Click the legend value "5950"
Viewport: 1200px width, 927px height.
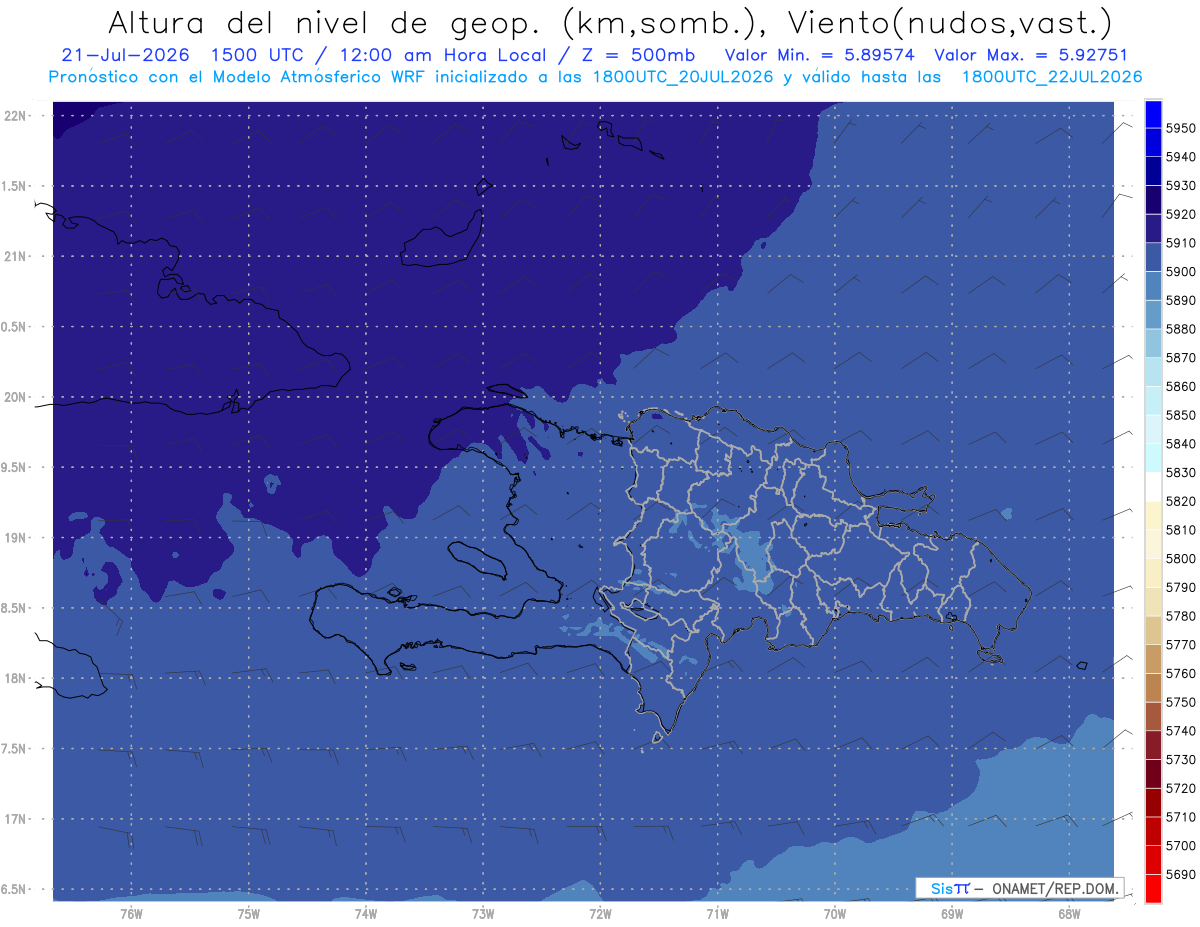[x=1180, y=128]
